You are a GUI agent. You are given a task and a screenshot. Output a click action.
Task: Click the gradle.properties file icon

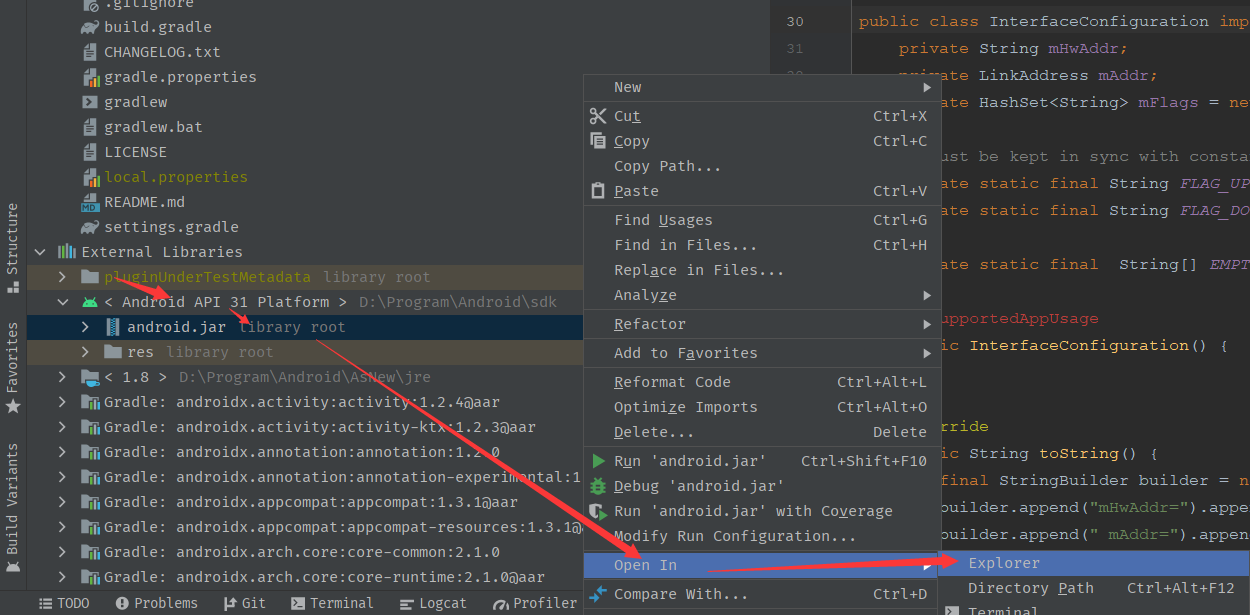(89, 77)
